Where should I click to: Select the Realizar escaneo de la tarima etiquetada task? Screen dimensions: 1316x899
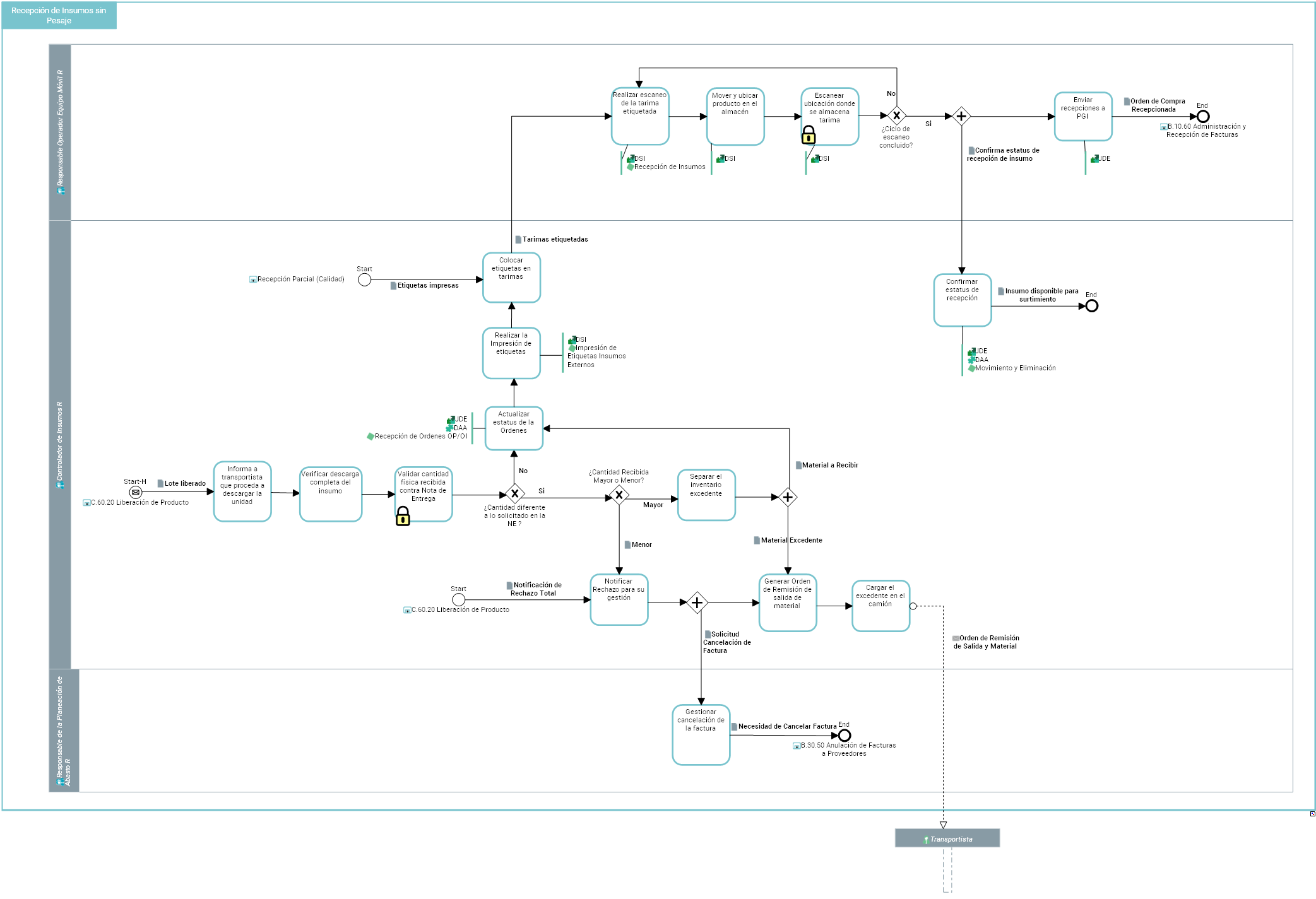(640, 116)
